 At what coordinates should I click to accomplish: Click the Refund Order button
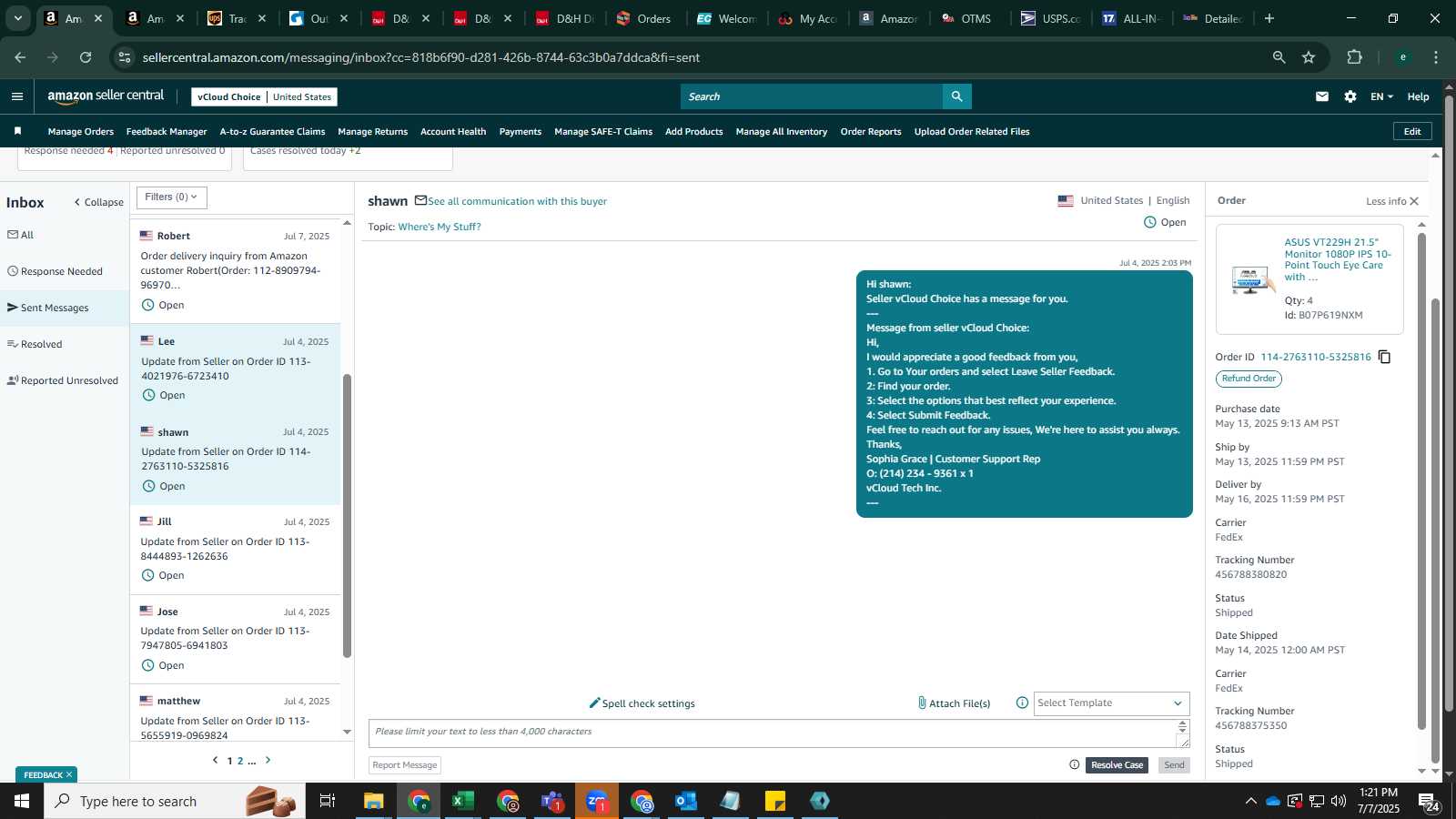coord(1249,379)
